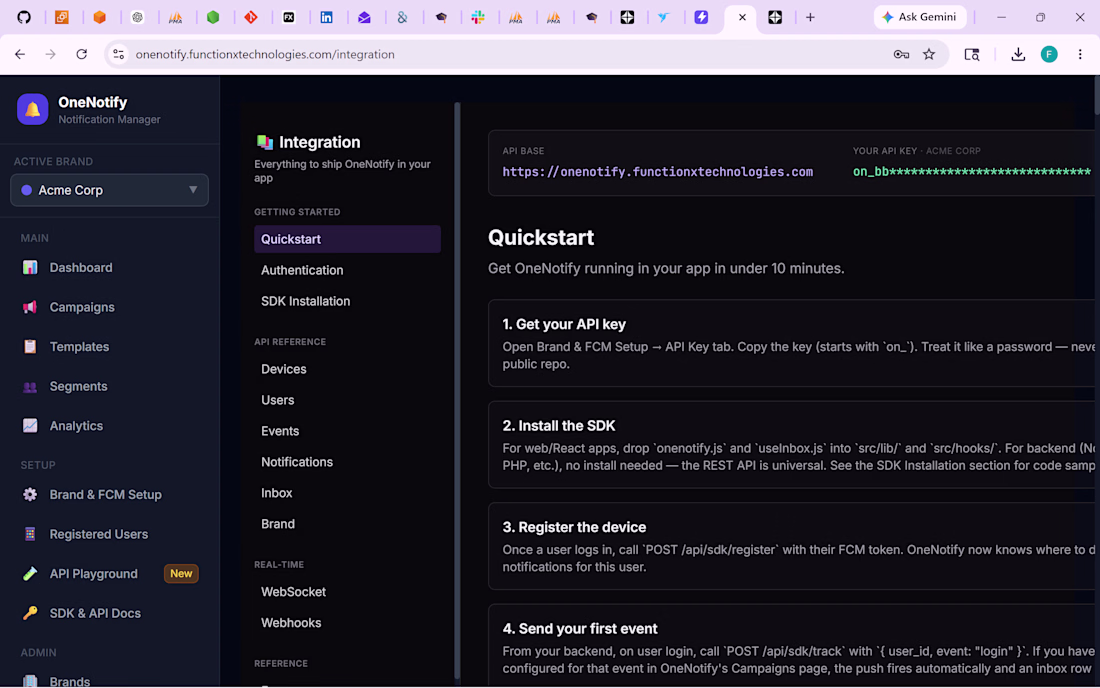Screen dimensions: 1100x688
Task: Click the API base URL text
Action: point(657,172)
